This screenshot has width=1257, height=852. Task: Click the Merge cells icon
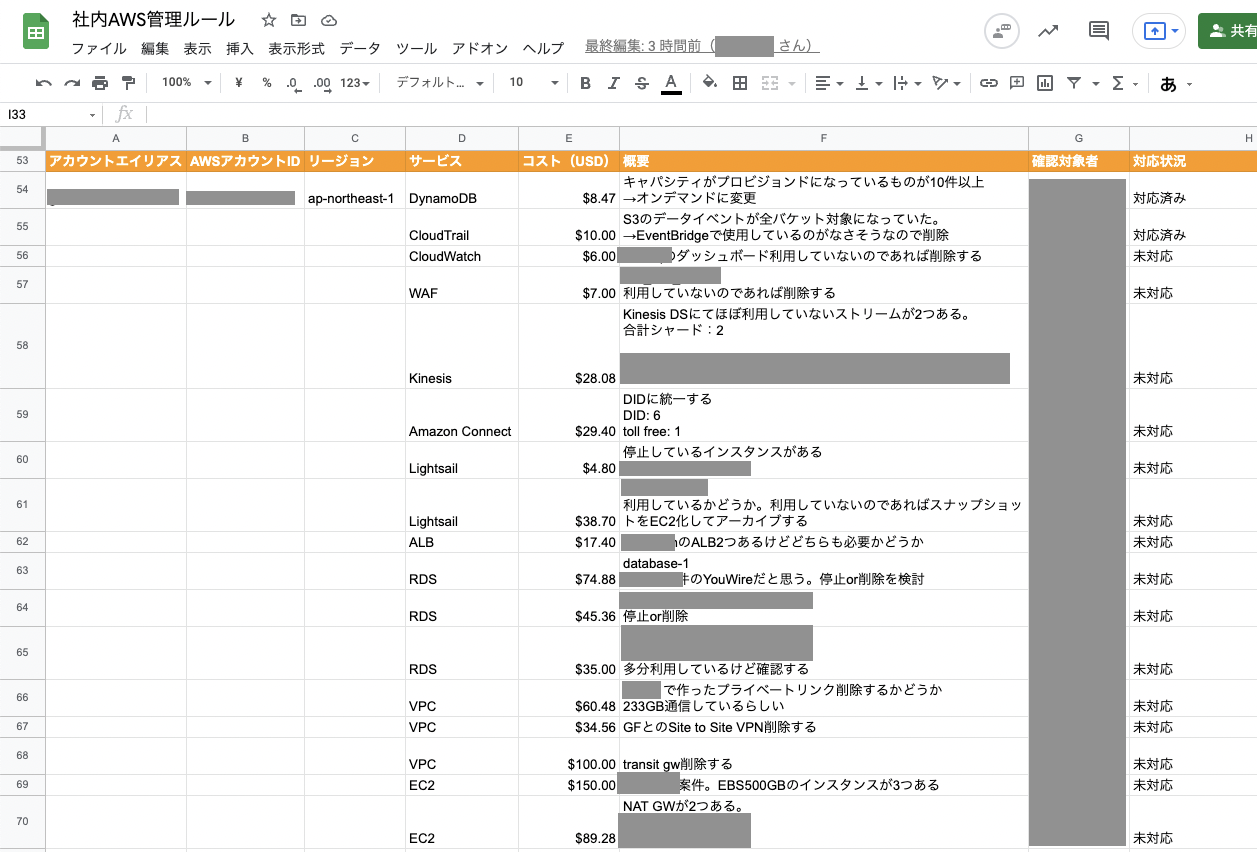coord(770,83)
